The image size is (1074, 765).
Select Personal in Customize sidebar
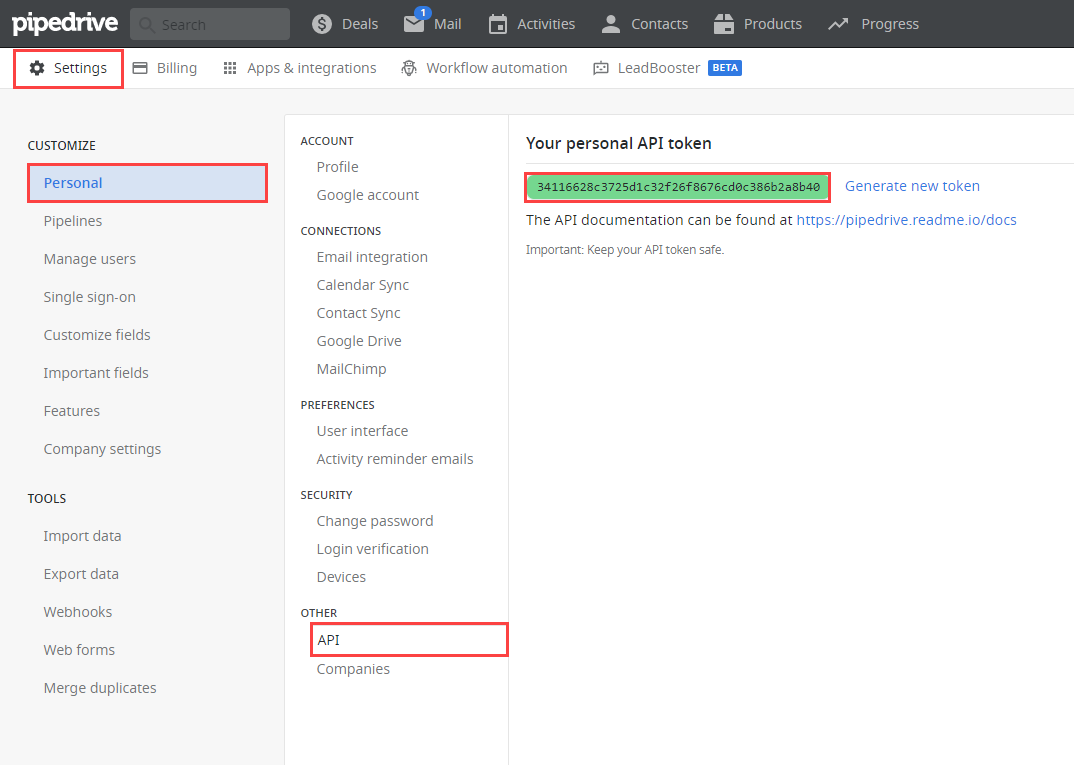click(x=147, y=183)
